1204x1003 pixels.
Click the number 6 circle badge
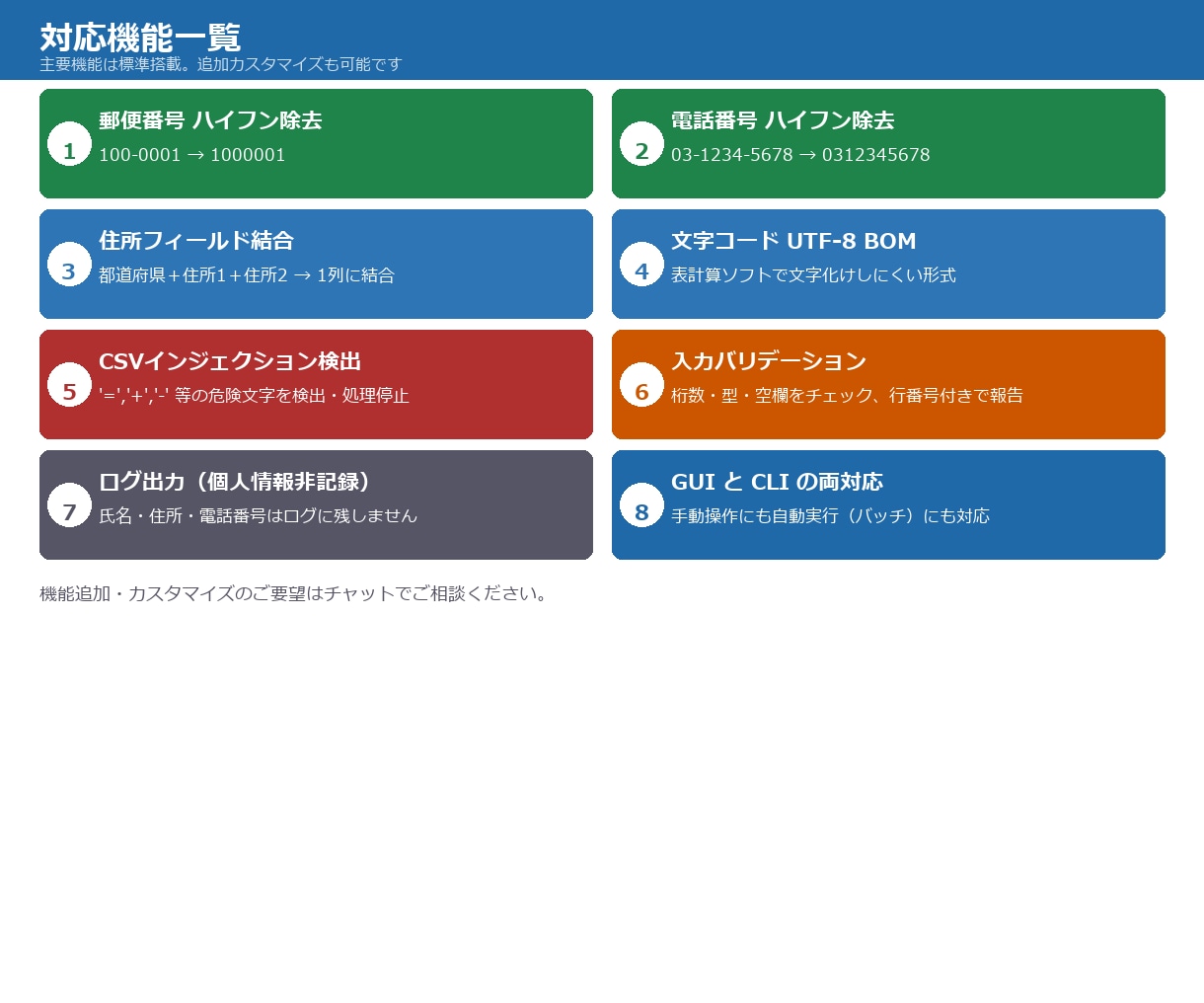click(641, 385)
